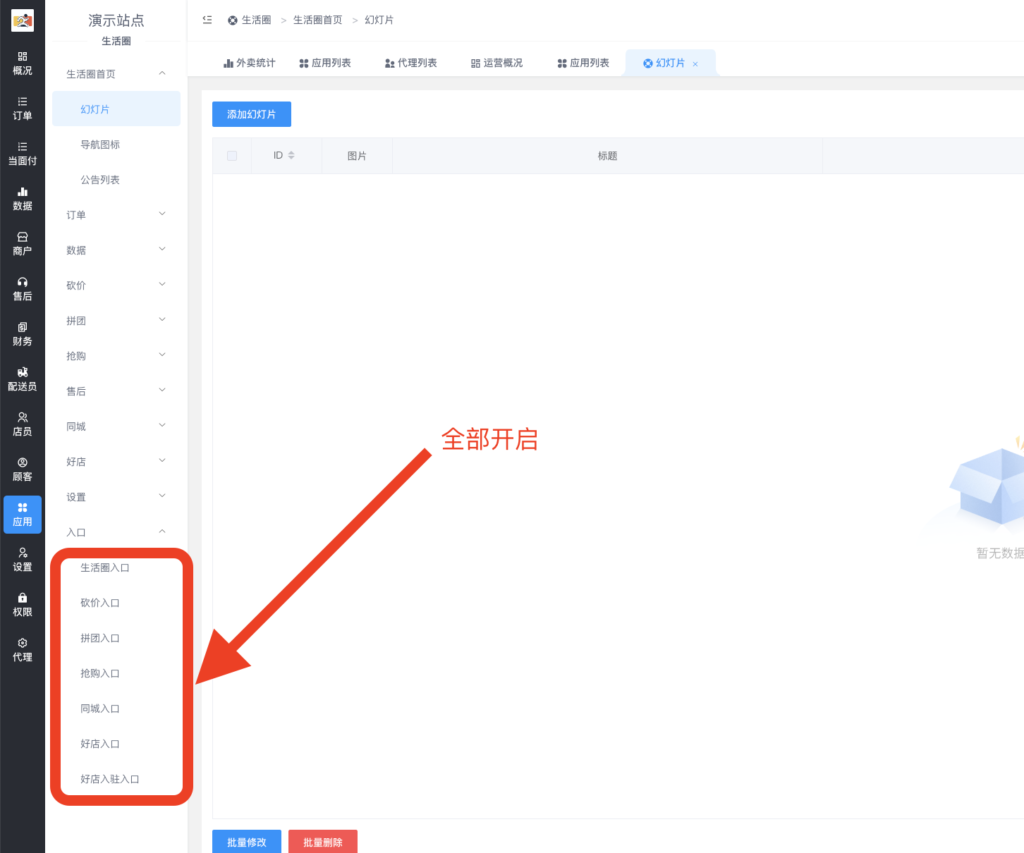The image size is (1024, 853).
Task: Click the 数据 data icon
Action: 22,200
